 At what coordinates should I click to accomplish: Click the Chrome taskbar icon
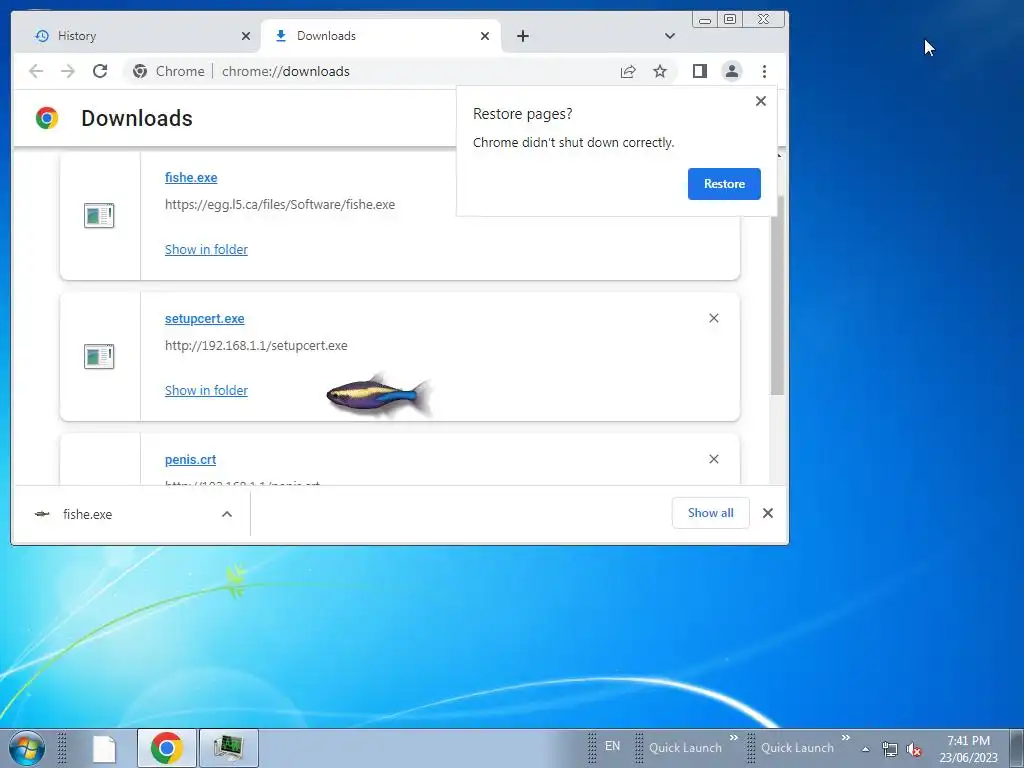click(x=167, y=748)
